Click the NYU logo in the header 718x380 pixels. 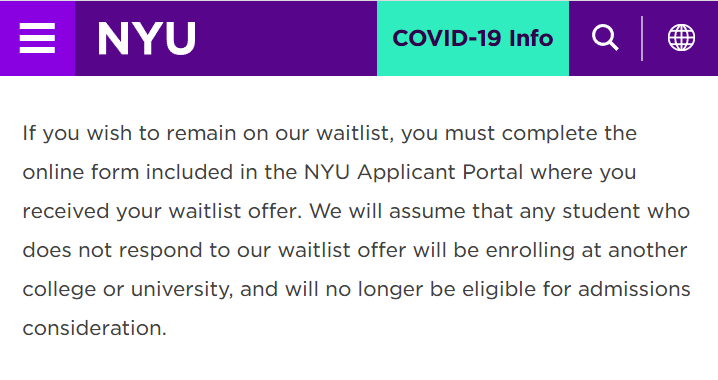pyautogui.click(x=147, y=38)
